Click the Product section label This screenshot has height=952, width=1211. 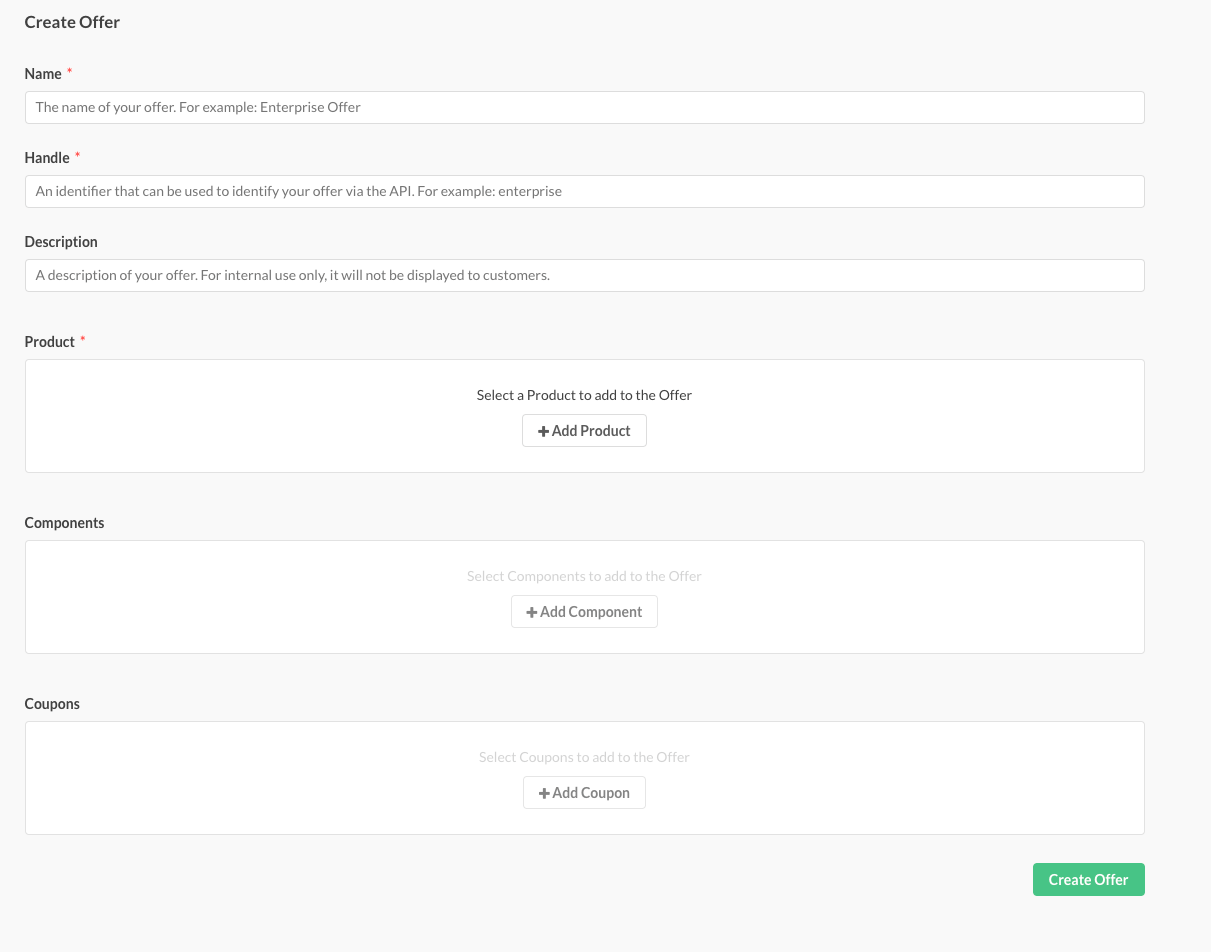(x=50, y=342)
